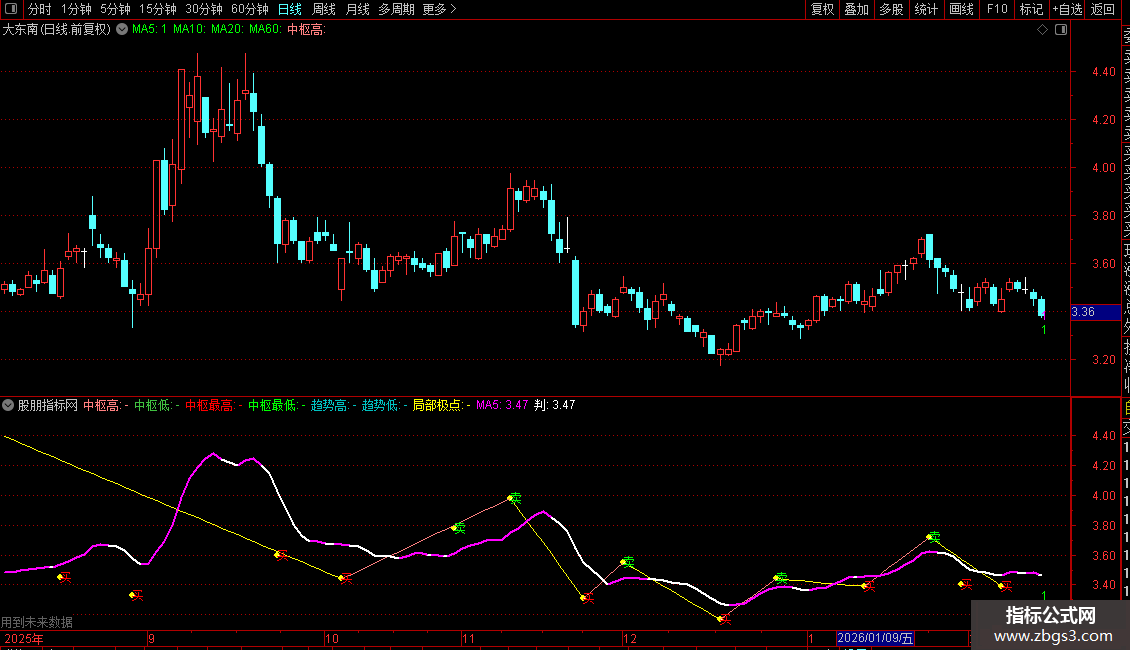Click the 标记 mark button

coord(1031,9)
